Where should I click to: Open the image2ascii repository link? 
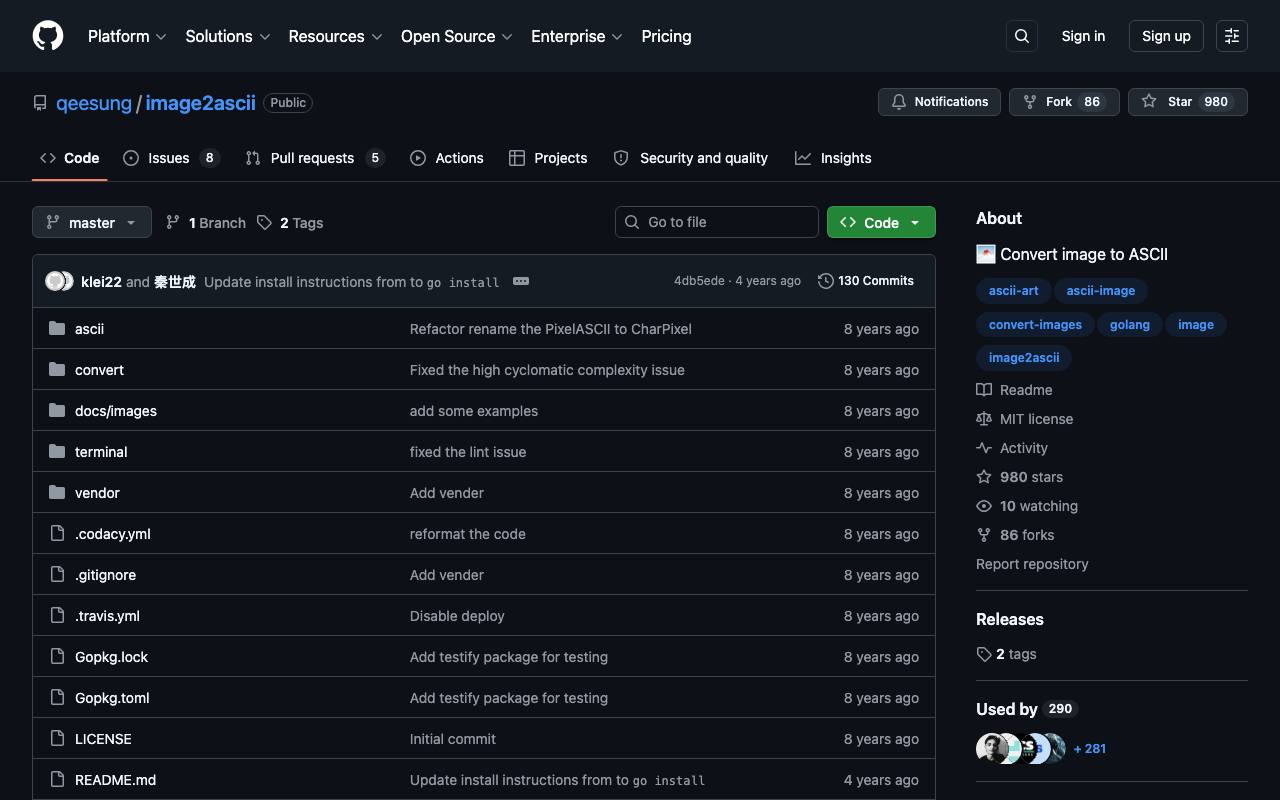[200, 103]
